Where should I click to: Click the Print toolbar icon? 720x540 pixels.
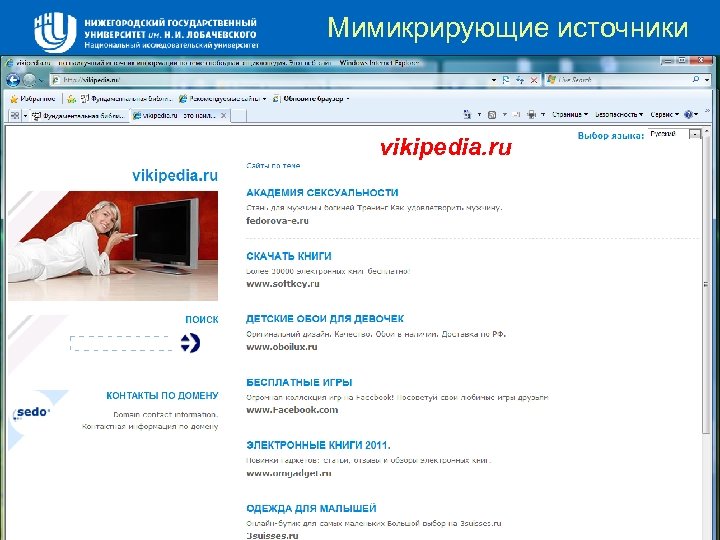point(531,115)
